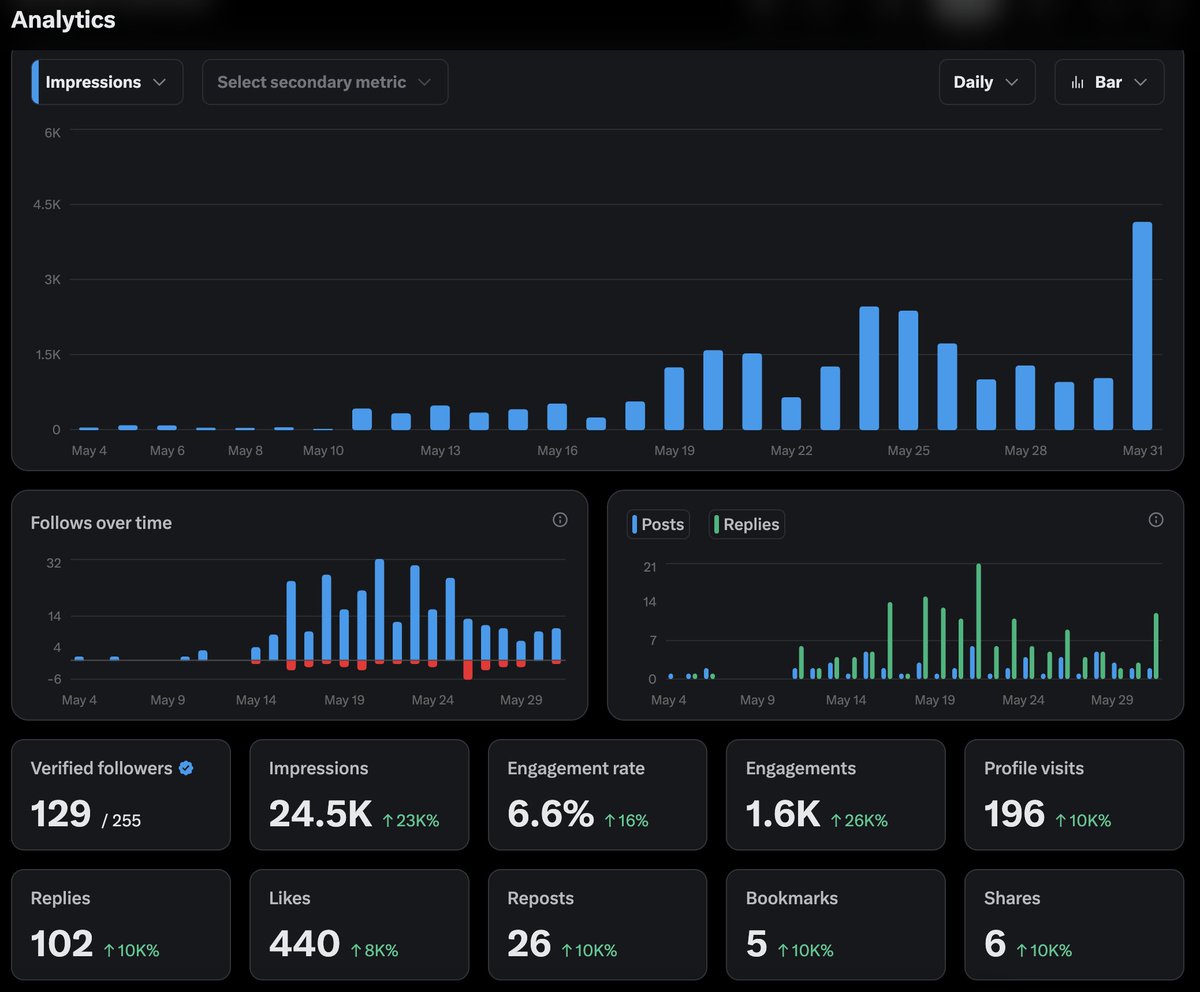
Task: Click the blue verified badge icon
Action: [186, 768]
